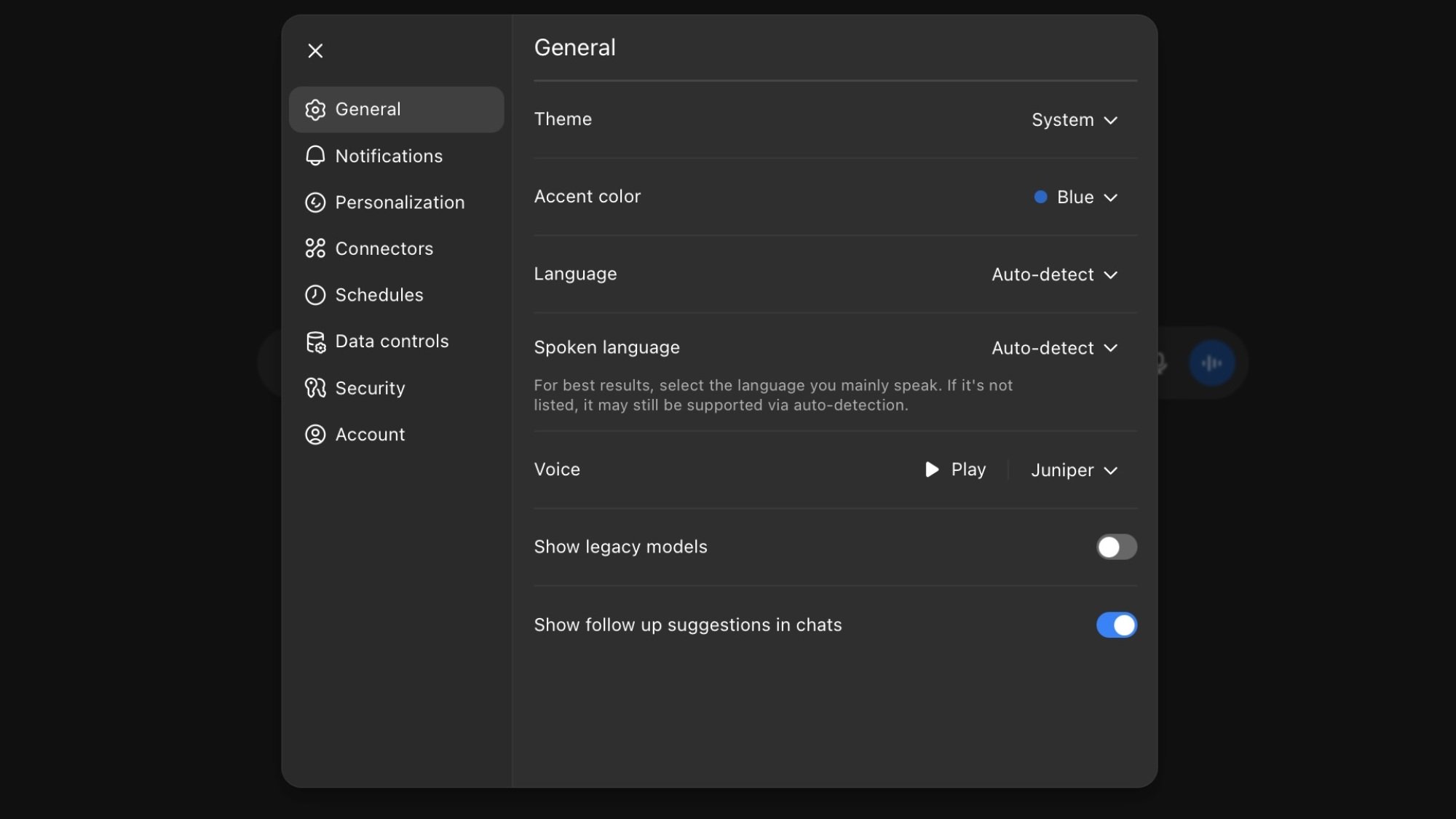Open the Schedules section

pyautogui.click(x=396, y=295)
